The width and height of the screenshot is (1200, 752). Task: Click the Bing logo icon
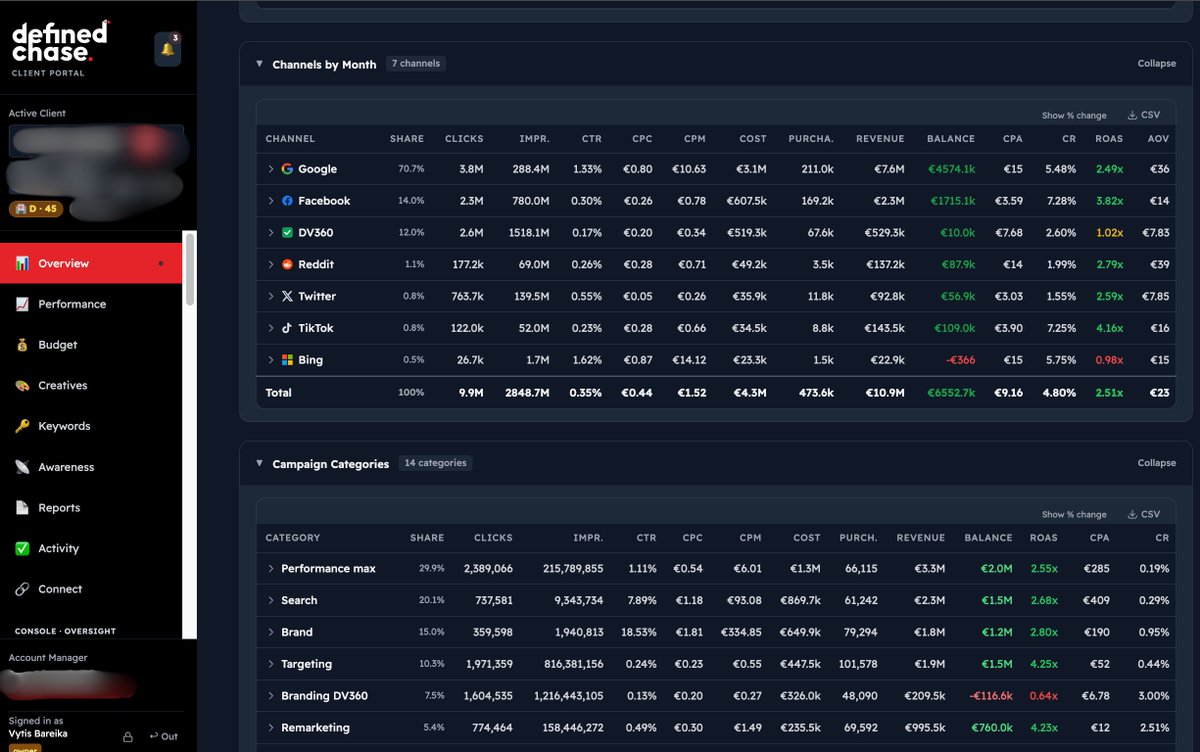pos(287,360)
